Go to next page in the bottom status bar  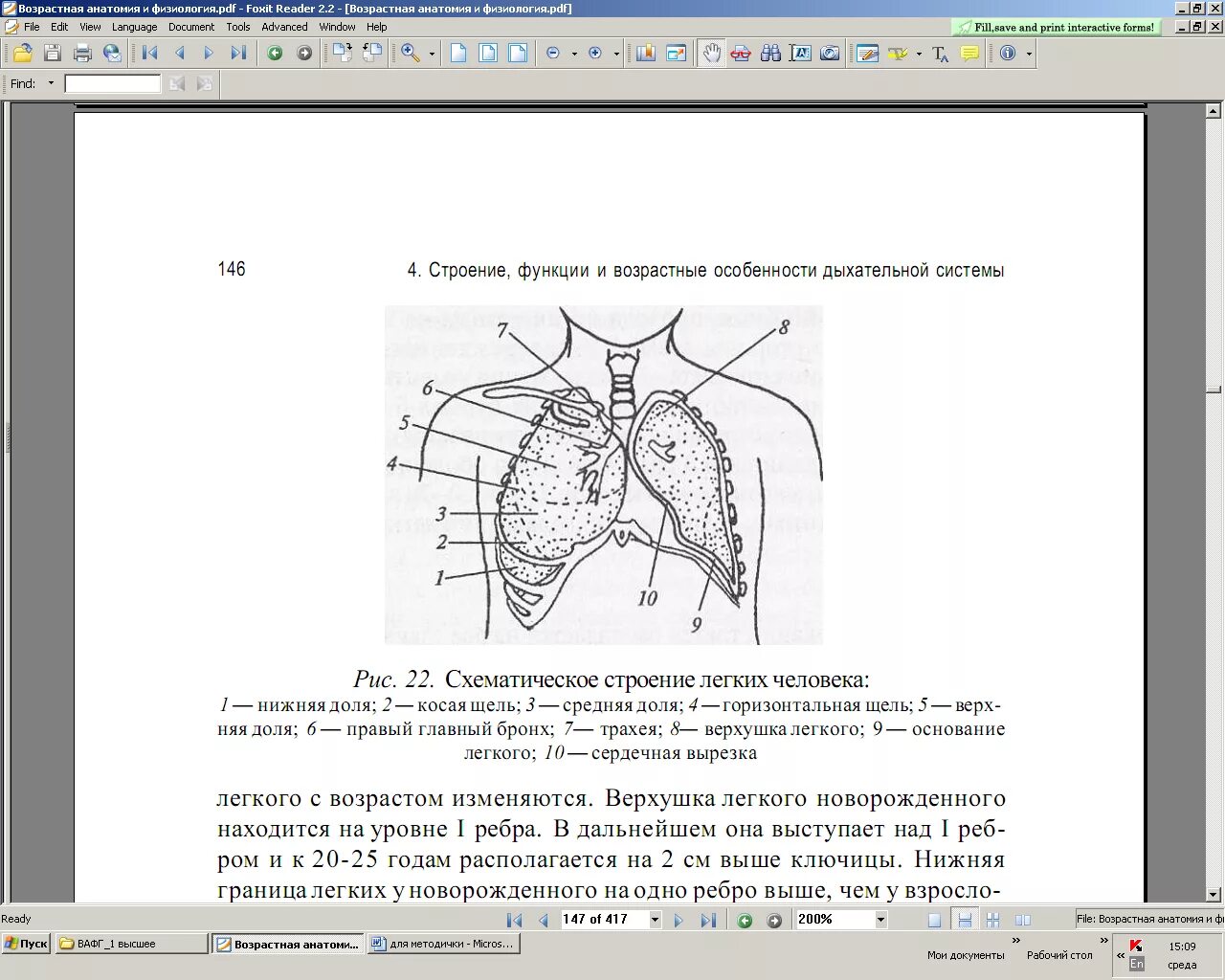[679, 920]
